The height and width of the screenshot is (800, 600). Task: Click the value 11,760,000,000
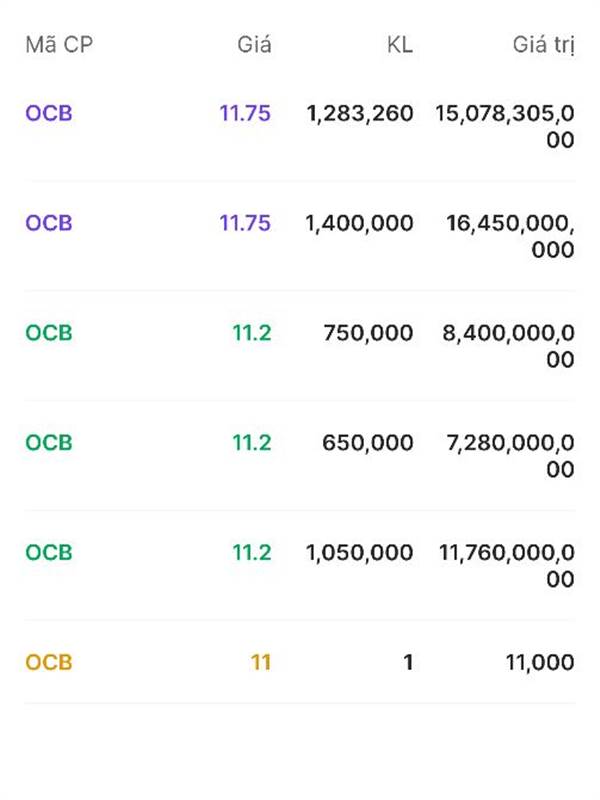tap(506, 566)
